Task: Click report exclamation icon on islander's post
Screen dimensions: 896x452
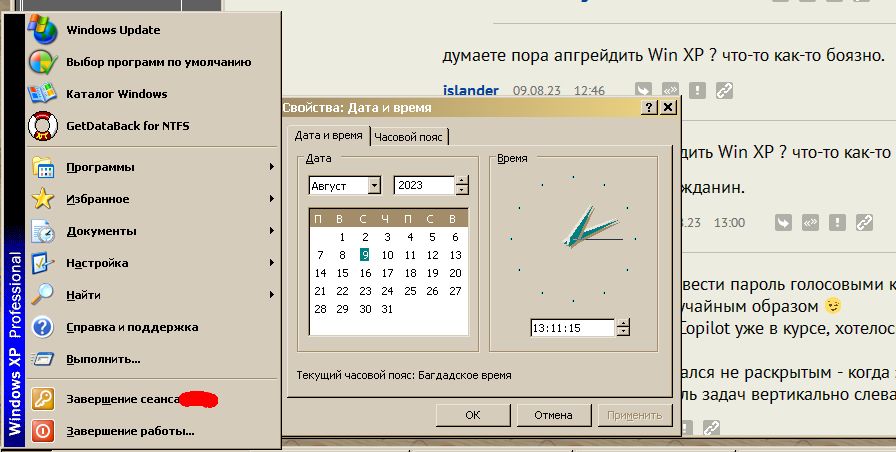Action: coord(697,90)
